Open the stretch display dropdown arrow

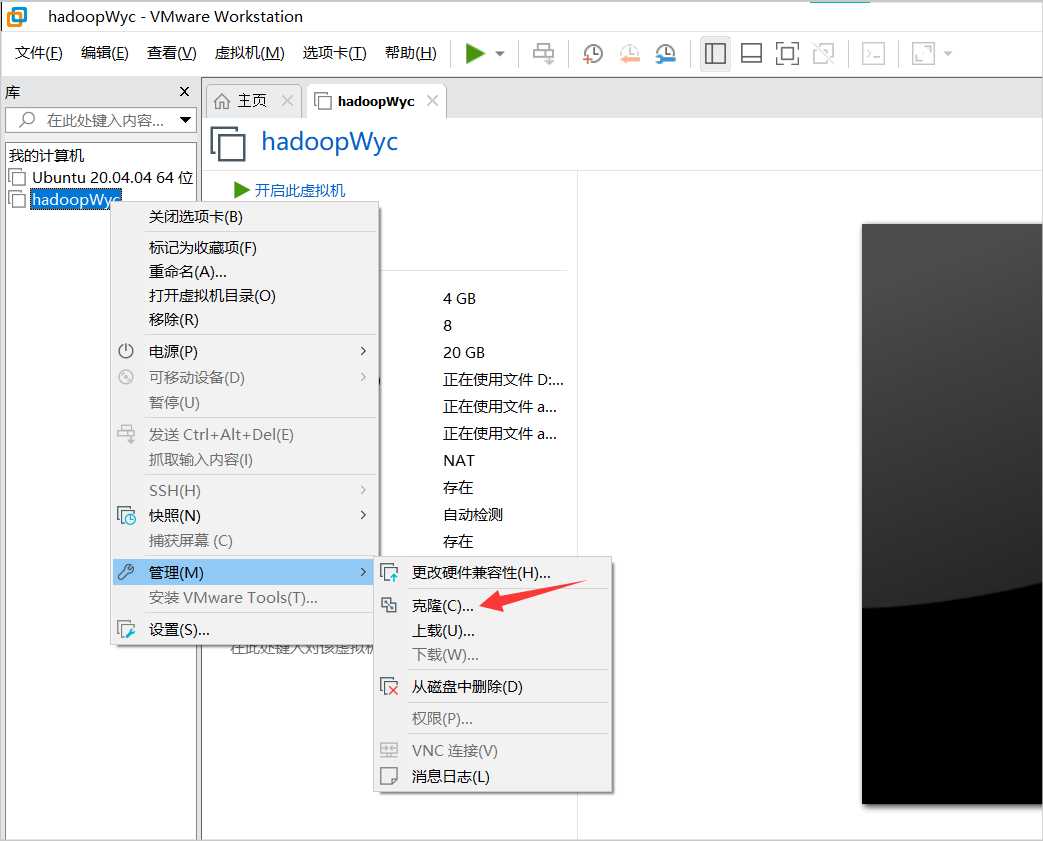pyautogui.click(x=948, y=54)
